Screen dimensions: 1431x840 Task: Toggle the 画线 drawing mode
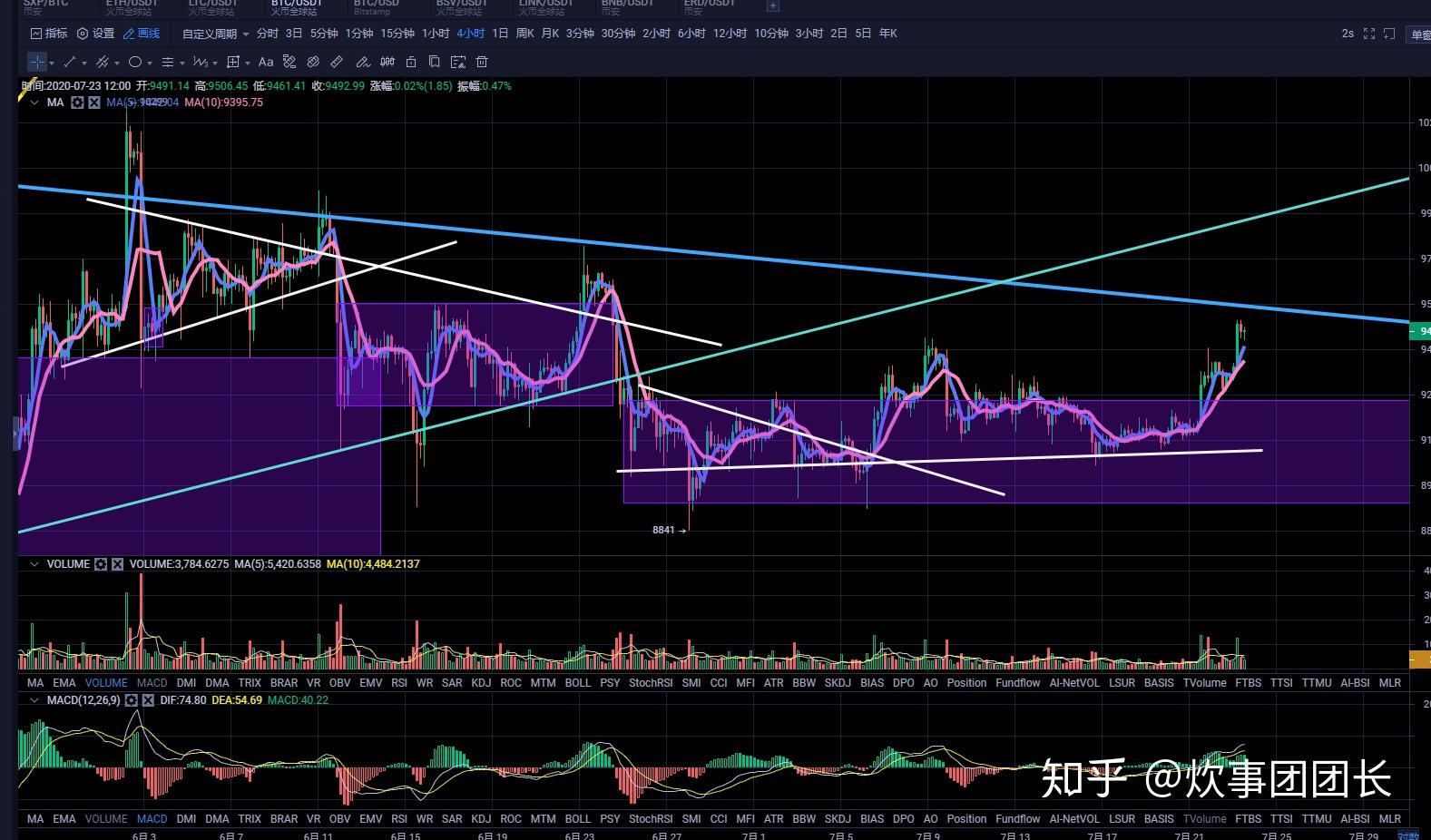click(x=142, y=34)
